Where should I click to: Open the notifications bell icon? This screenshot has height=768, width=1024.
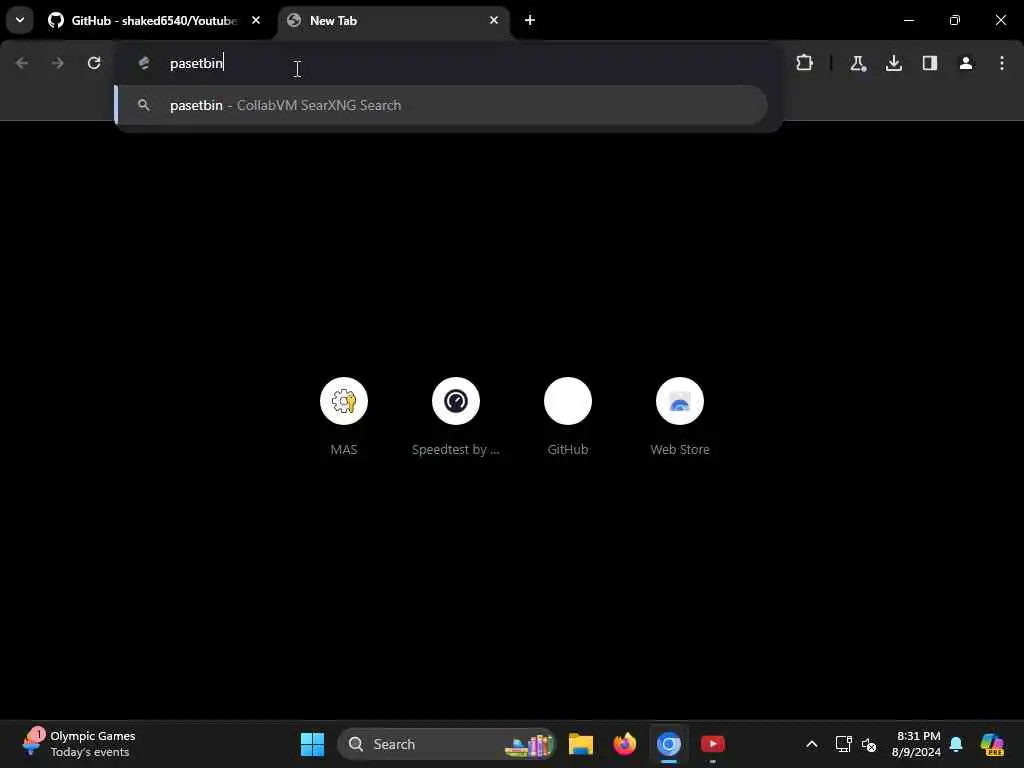956,744
